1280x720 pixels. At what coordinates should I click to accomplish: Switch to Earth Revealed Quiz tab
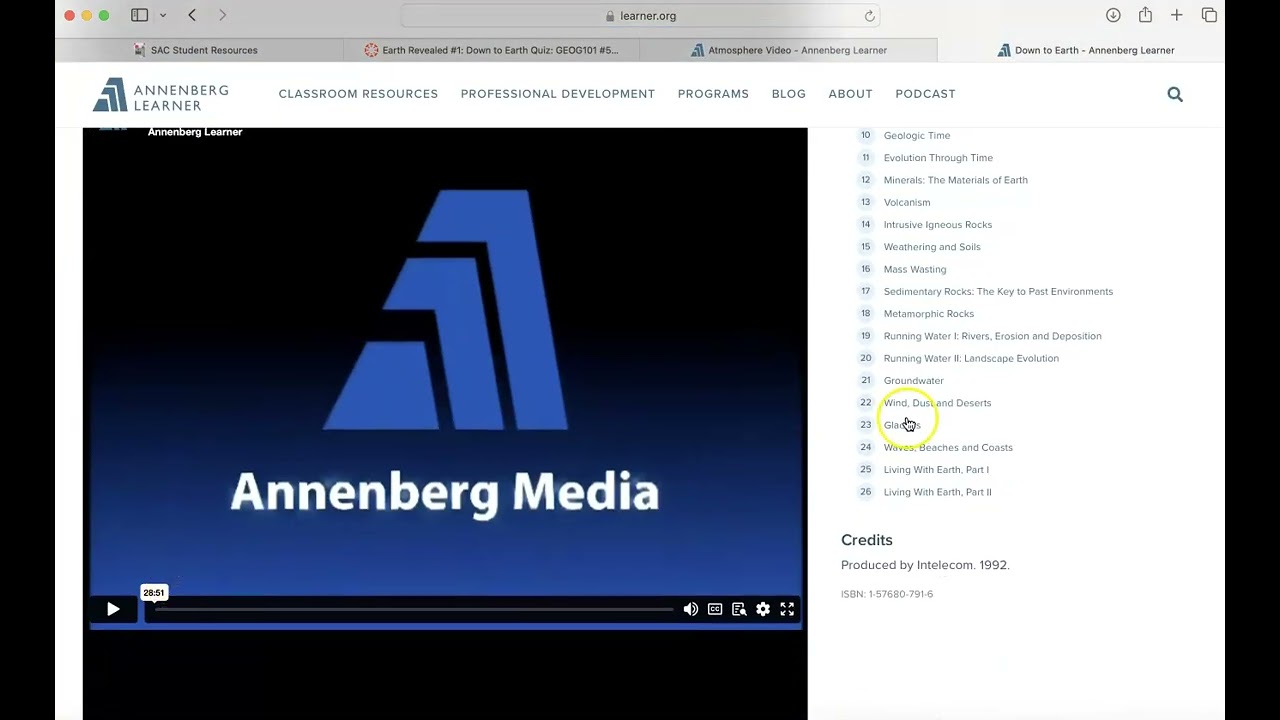pos(491,50)
